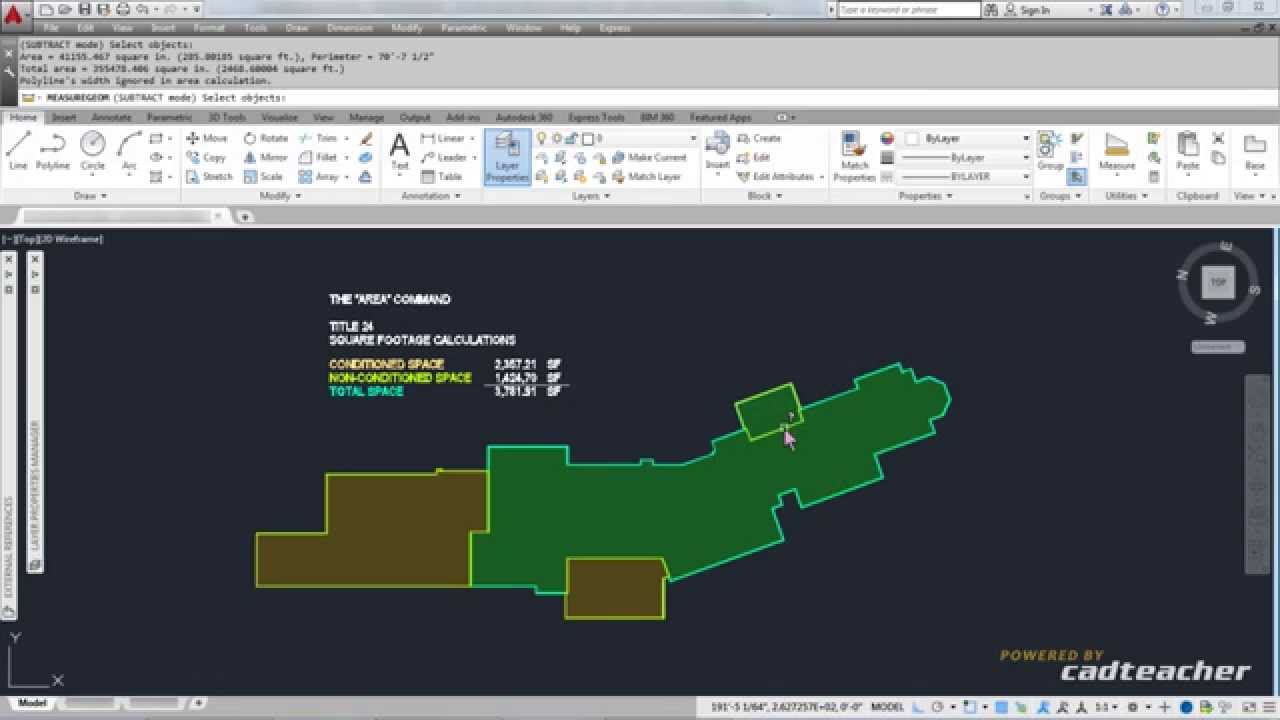Screen dimensions: 1280x720
Task: Activate the Mirror command
Action: (x=265, y=157)
